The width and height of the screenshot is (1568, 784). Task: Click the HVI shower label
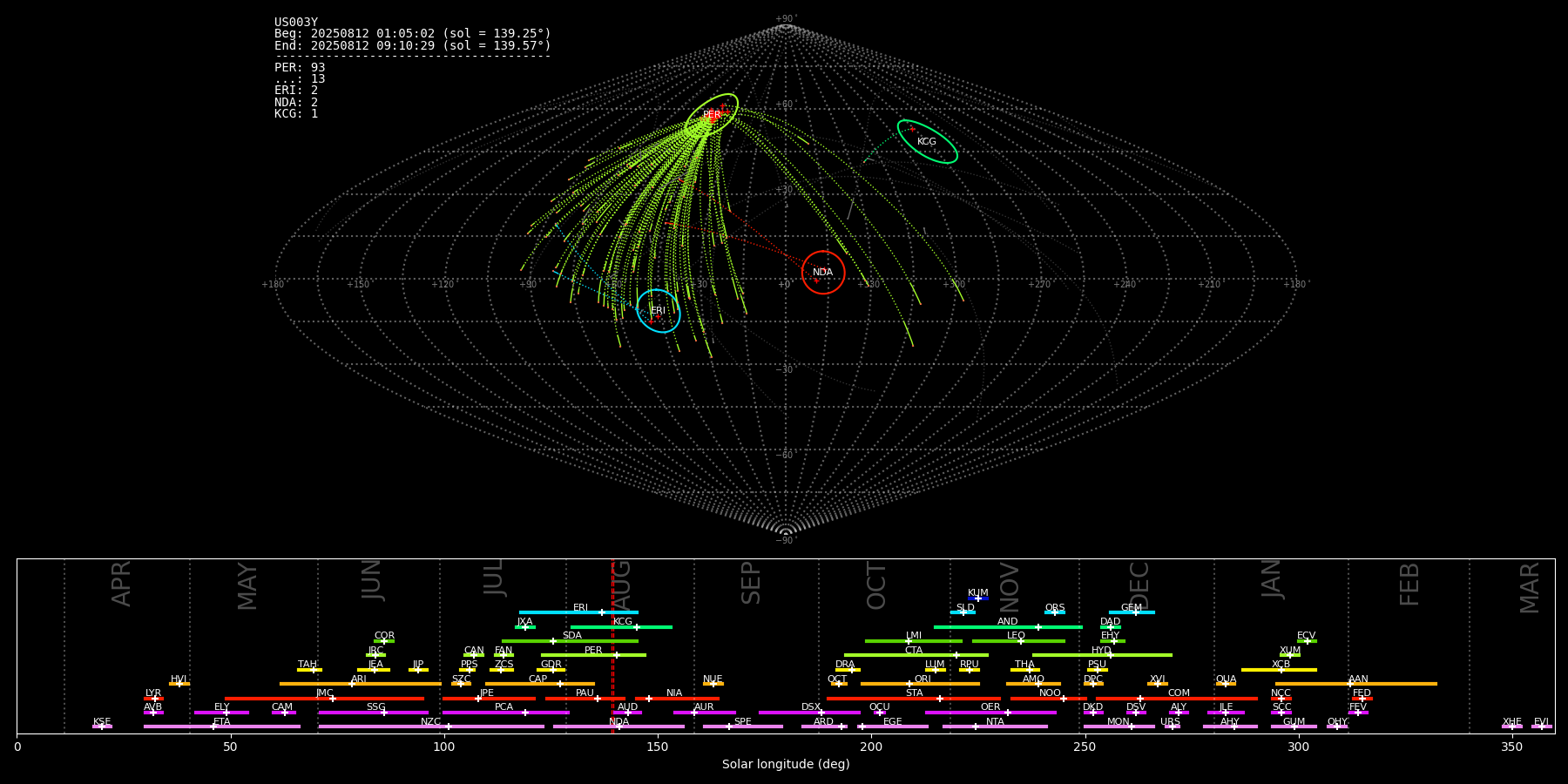pyautogui.click(x=179, y=679)
